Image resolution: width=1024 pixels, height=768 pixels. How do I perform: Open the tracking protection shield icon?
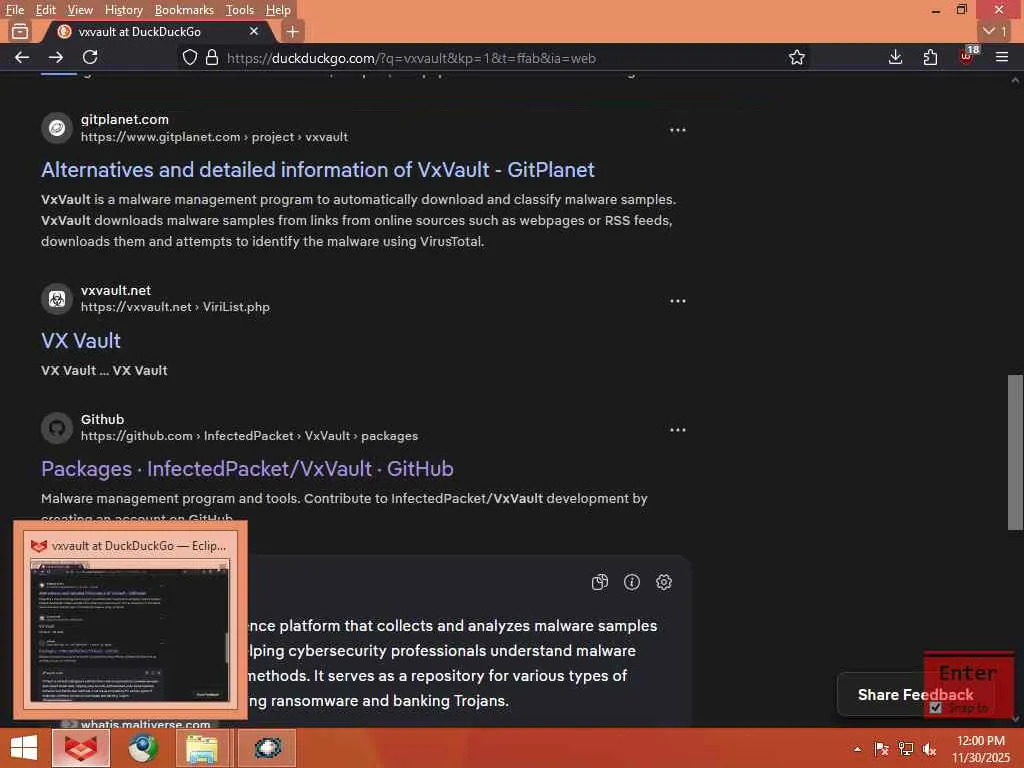(x=189, y=57)
